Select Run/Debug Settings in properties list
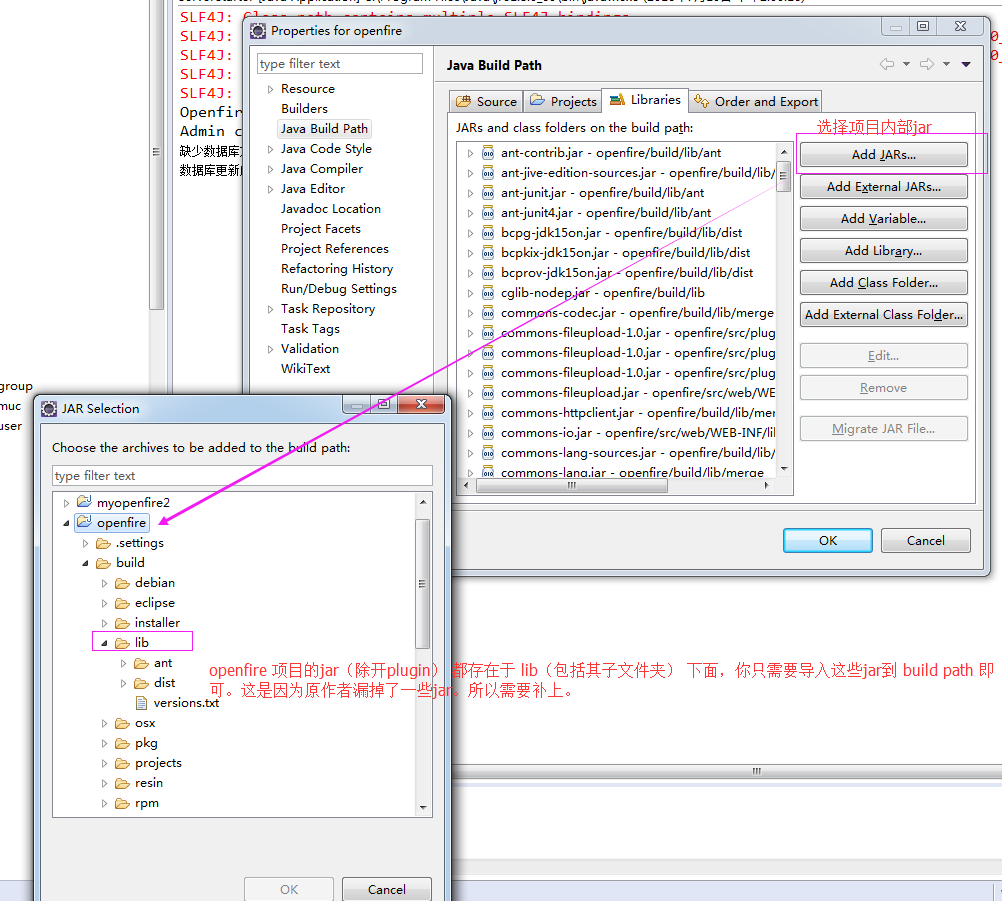The height and width of the screenshot is (901, 1002). tap(339, 289)
